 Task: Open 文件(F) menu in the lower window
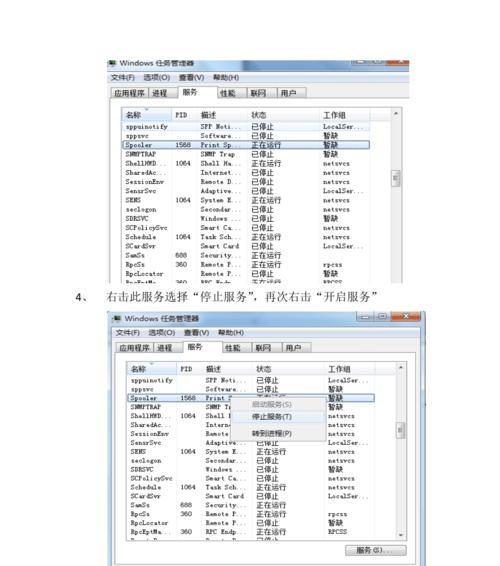[x=127, y=332]
